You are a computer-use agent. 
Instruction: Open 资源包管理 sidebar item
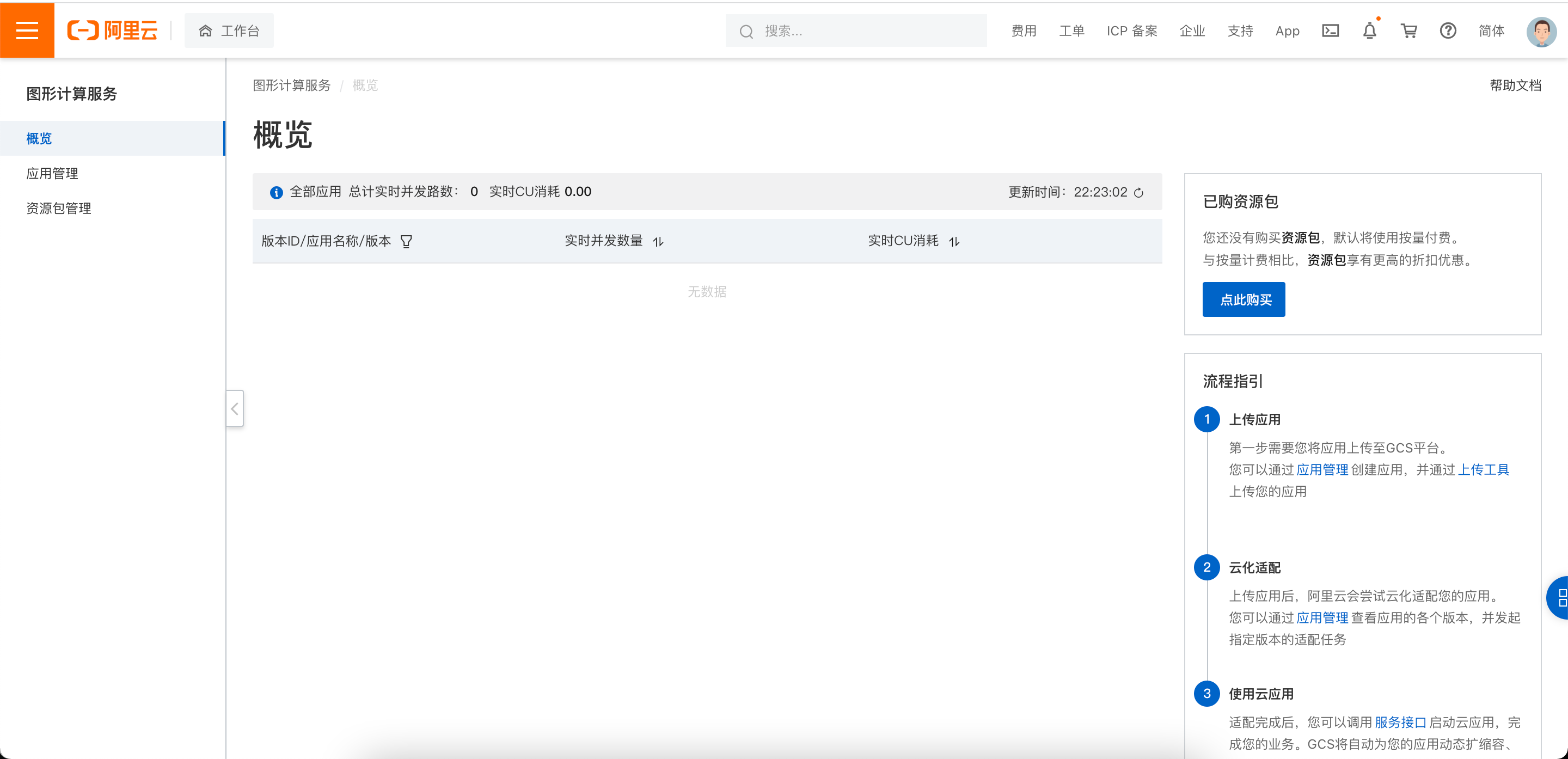[59, 208]
